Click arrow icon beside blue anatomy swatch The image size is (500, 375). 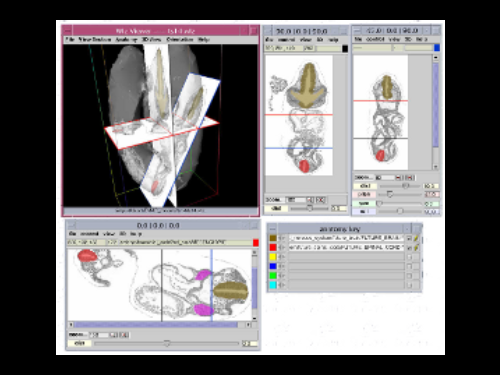pos(282,266)
